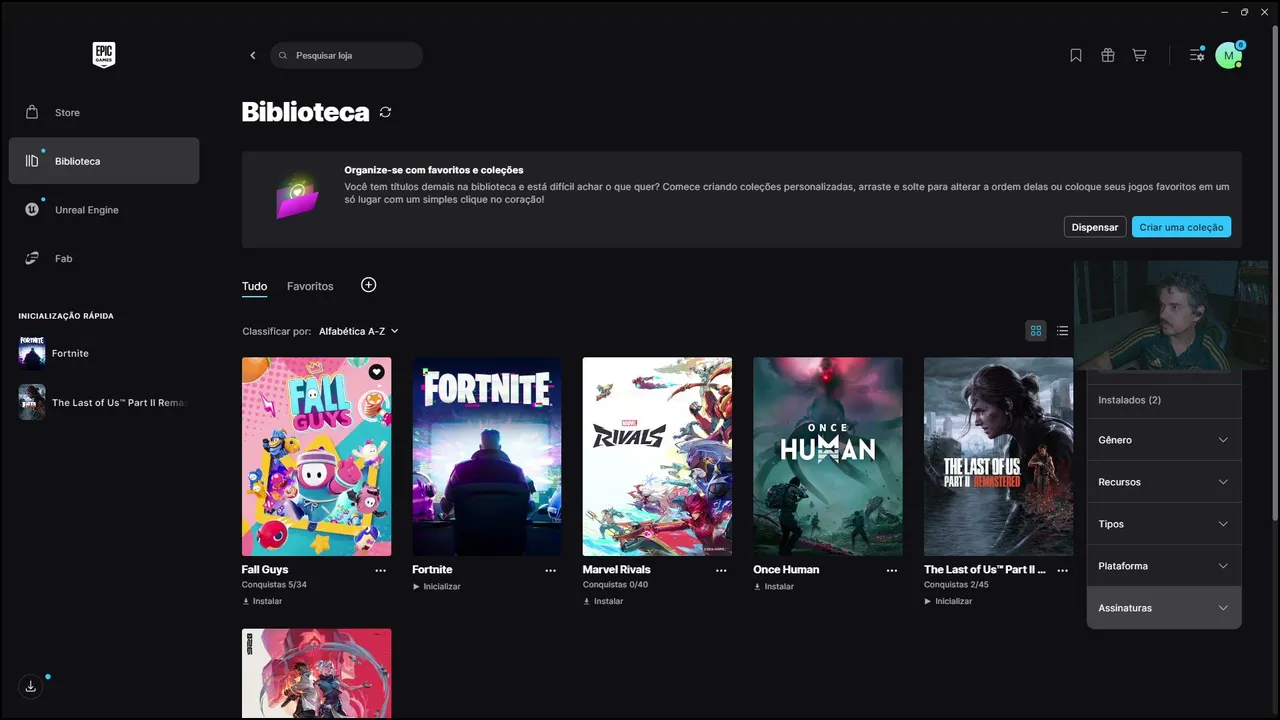Click the Pesquisar loja search field
The width and height of the screenshot is (1280, 720).
click(346, 55)
